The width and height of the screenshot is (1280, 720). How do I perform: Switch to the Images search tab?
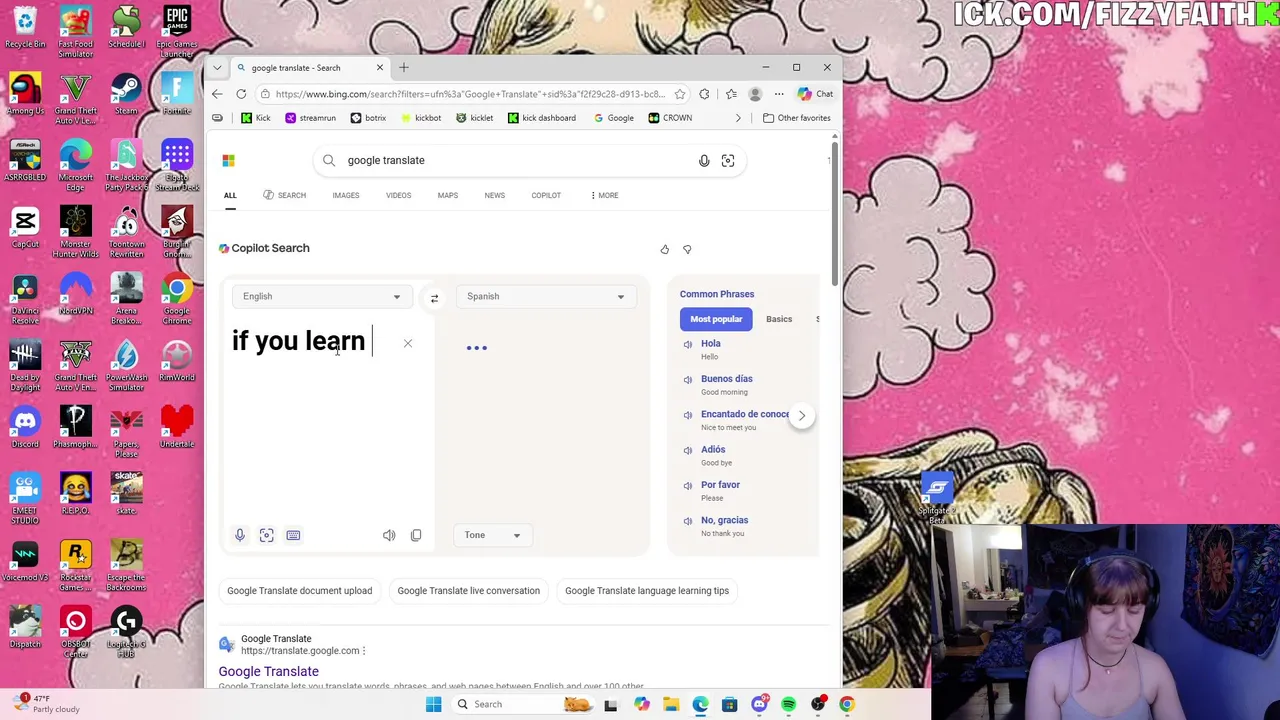[x=346, y=195]
